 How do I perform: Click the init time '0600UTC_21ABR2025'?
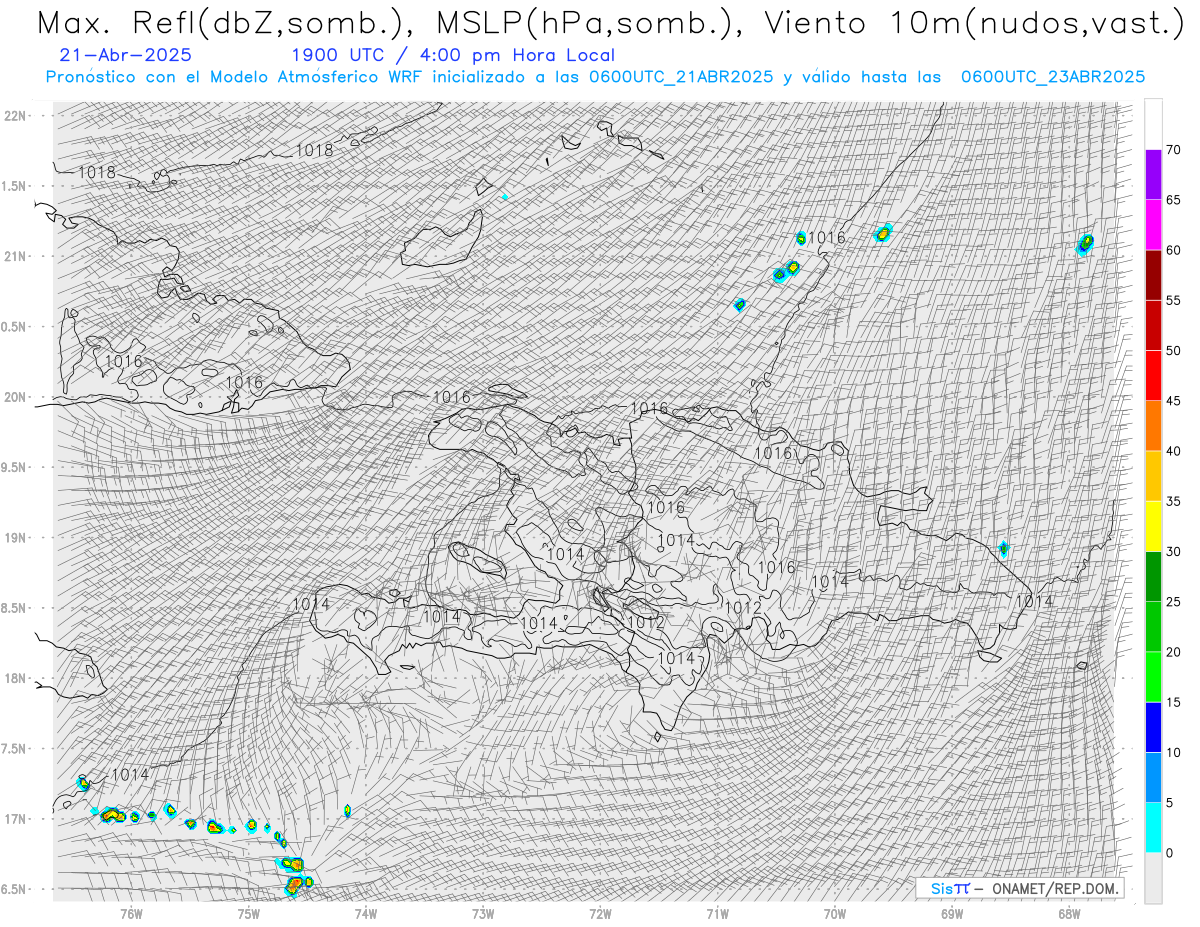tap(680, 77)
